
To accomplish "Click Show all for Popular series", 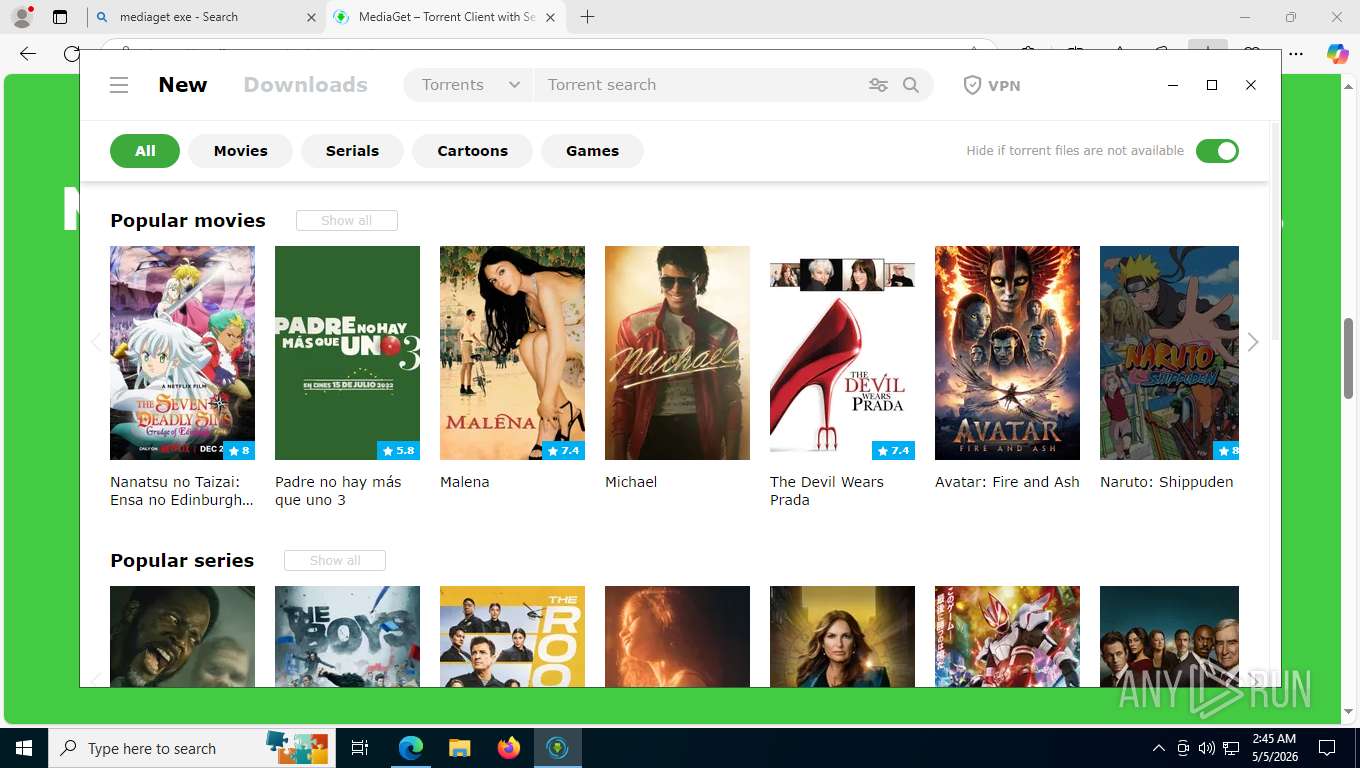I will [335, 561].
